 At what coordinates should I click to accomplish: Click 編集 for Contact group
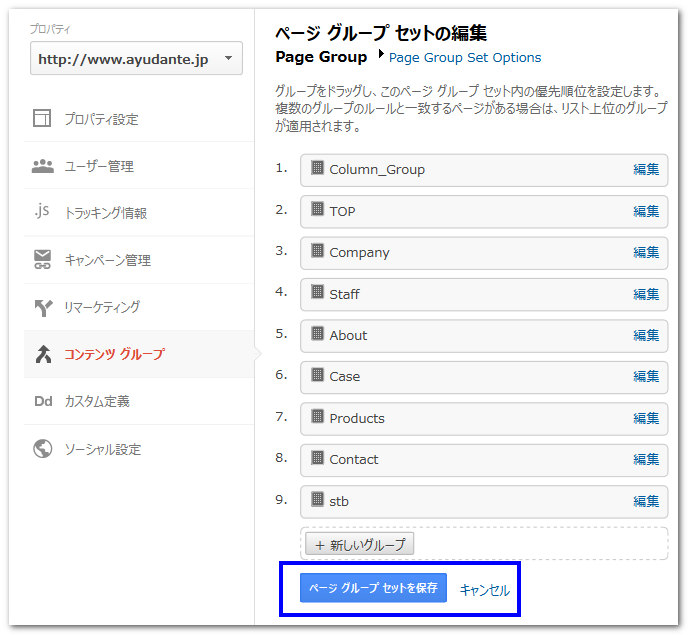point(646,459)
